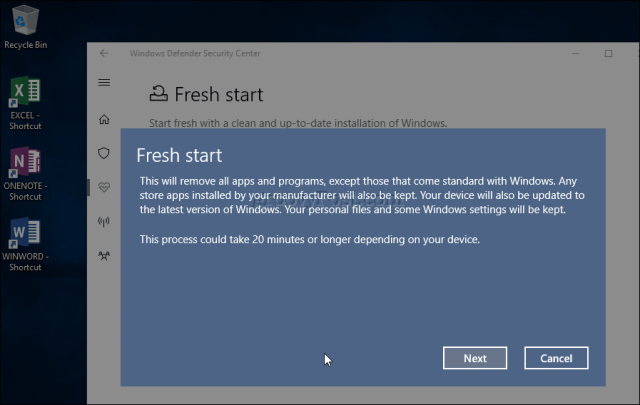Cancel the Fresh start dialog

(556, 358)
